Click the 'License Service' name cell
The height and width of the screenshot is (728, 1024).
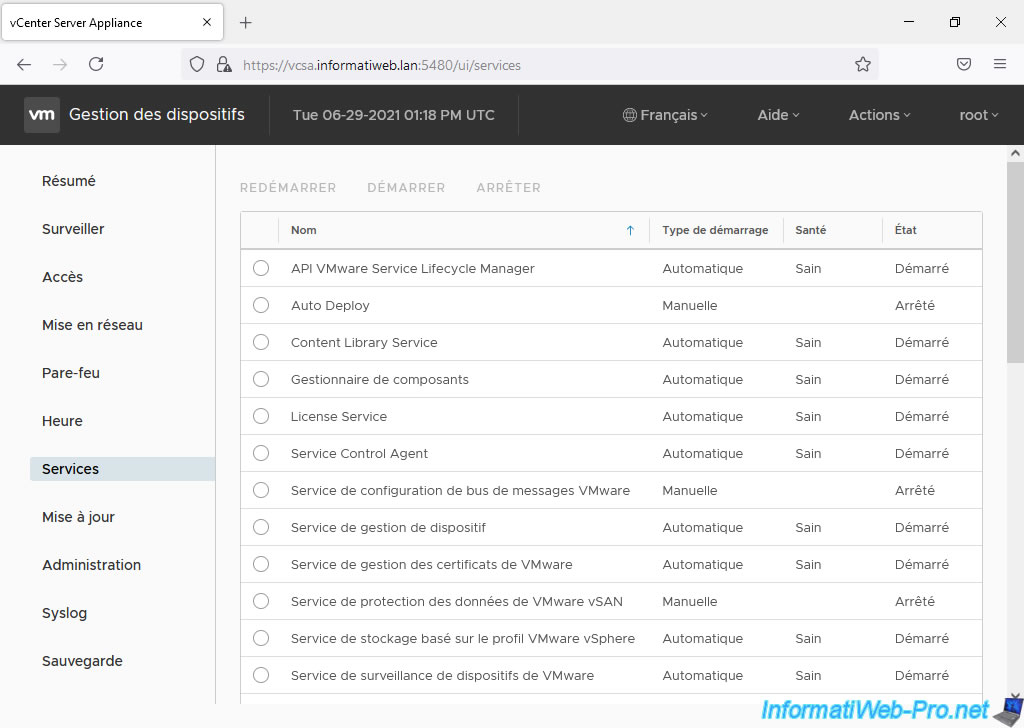tap(339, 417)
